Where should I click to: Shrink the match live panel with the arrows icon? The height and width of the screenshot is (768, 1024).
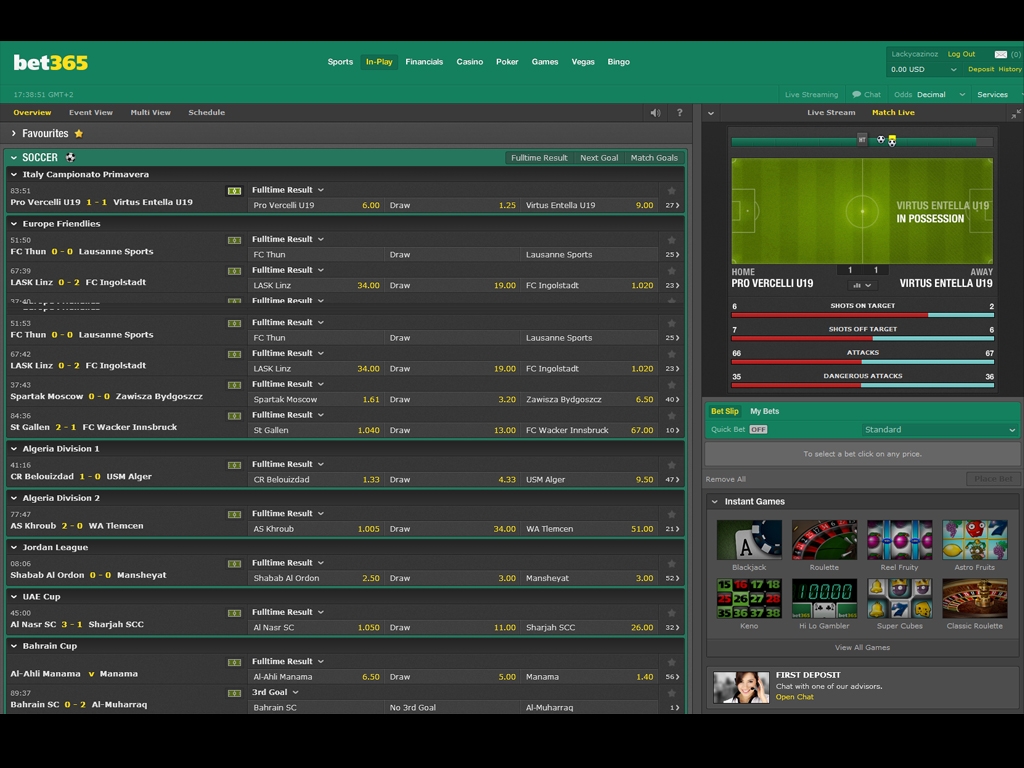[1015, 113]
